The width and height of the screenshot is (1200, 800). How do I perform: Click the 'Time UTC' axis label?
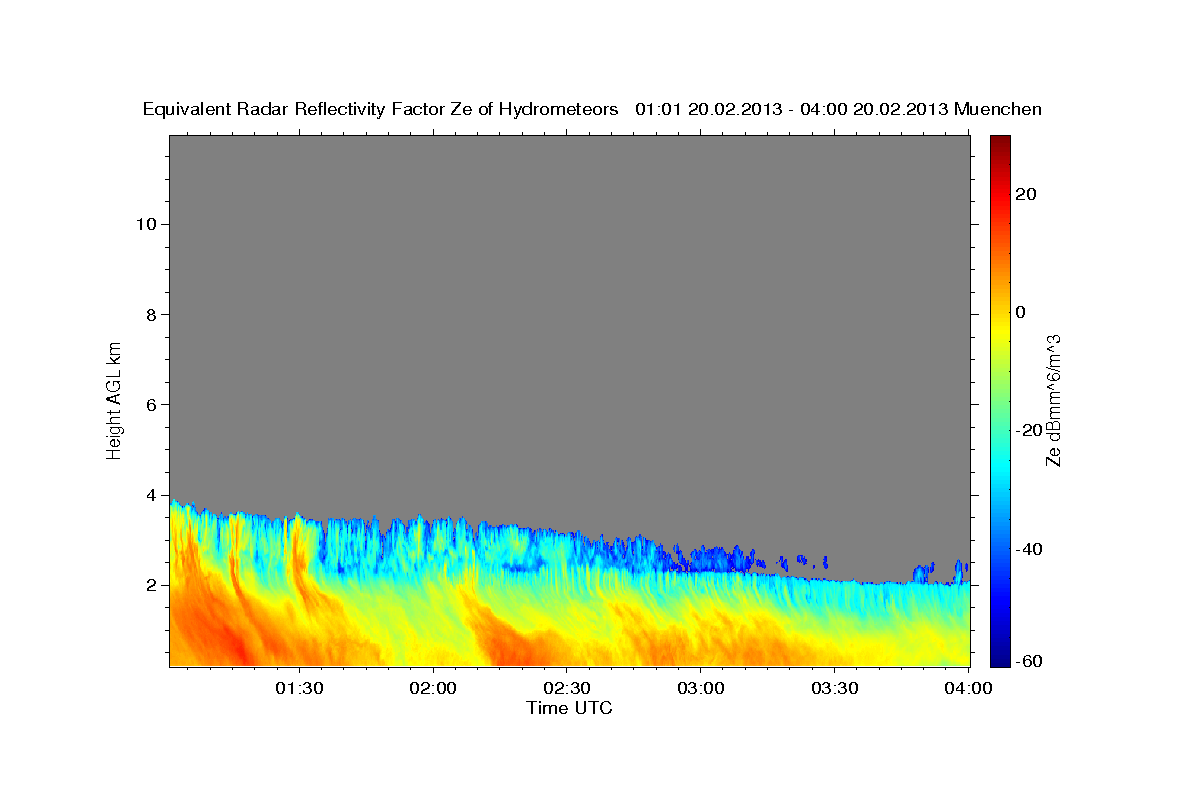(569, 708)
